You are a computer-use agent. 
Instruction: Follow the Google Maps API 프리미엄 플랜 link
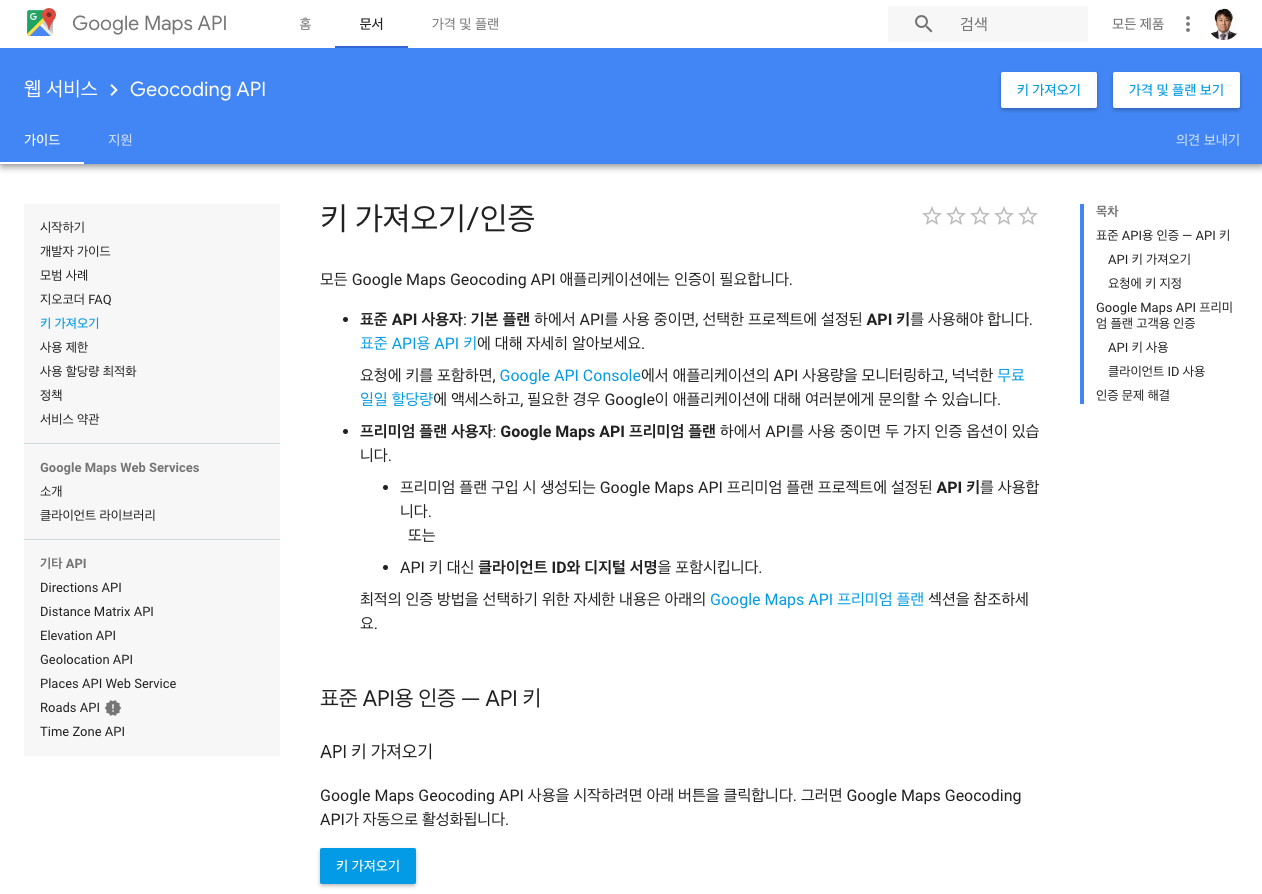click(x=817, y=600)
